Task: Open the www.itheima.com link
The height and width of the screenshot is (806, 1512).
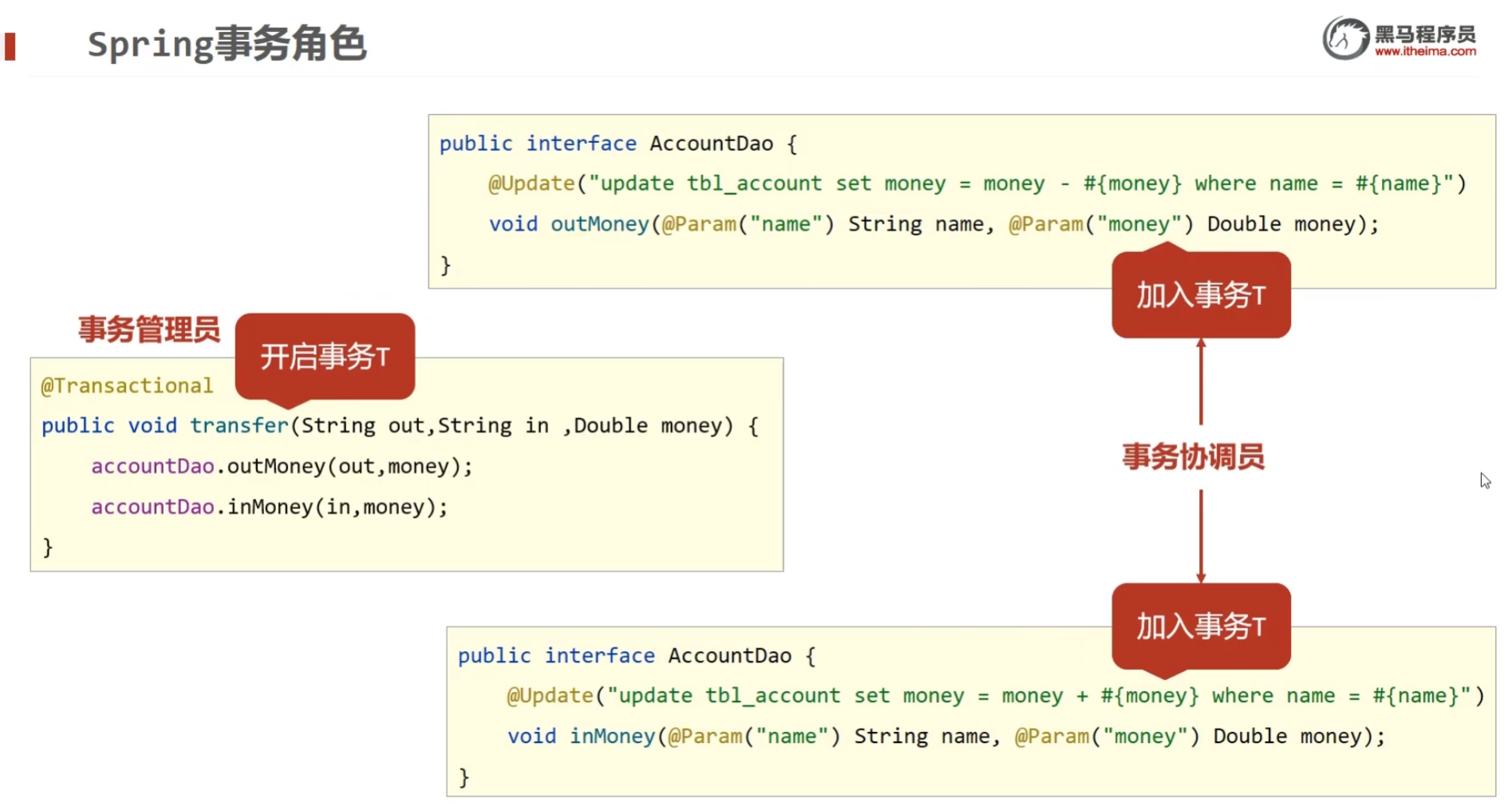Action: (1425, 51)
